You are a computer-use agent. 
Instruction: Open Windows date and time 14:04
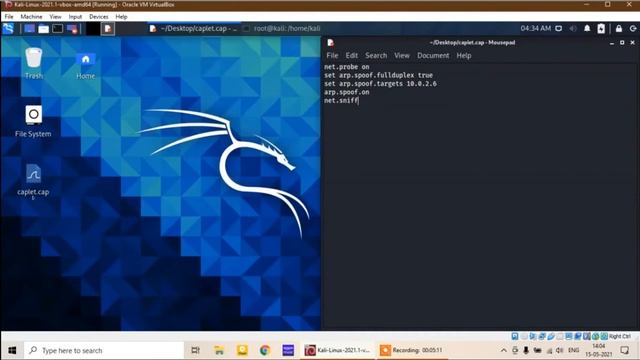point(598,350)
